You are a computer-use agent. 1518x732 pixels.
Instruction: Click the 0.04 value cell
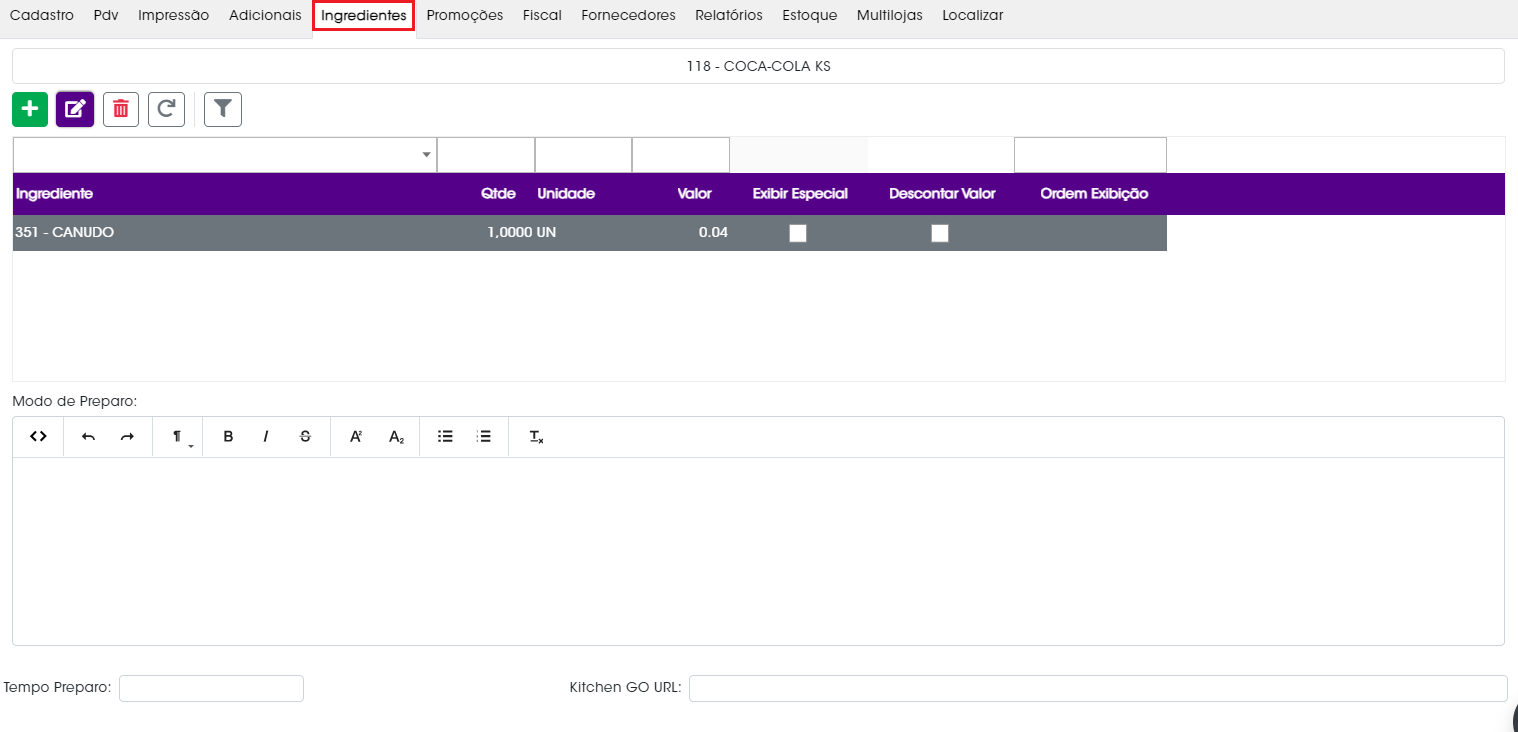(x=713, y=233)
